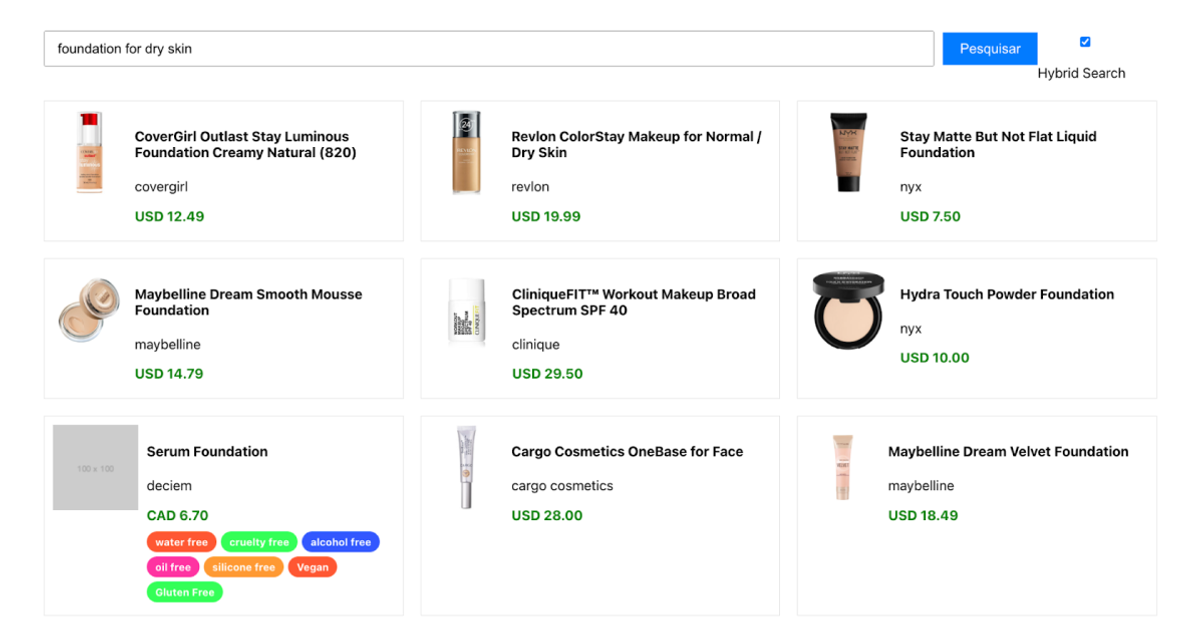Click the Pesquisar search button
The image size is (1200, 630).
tap(989, 48)
